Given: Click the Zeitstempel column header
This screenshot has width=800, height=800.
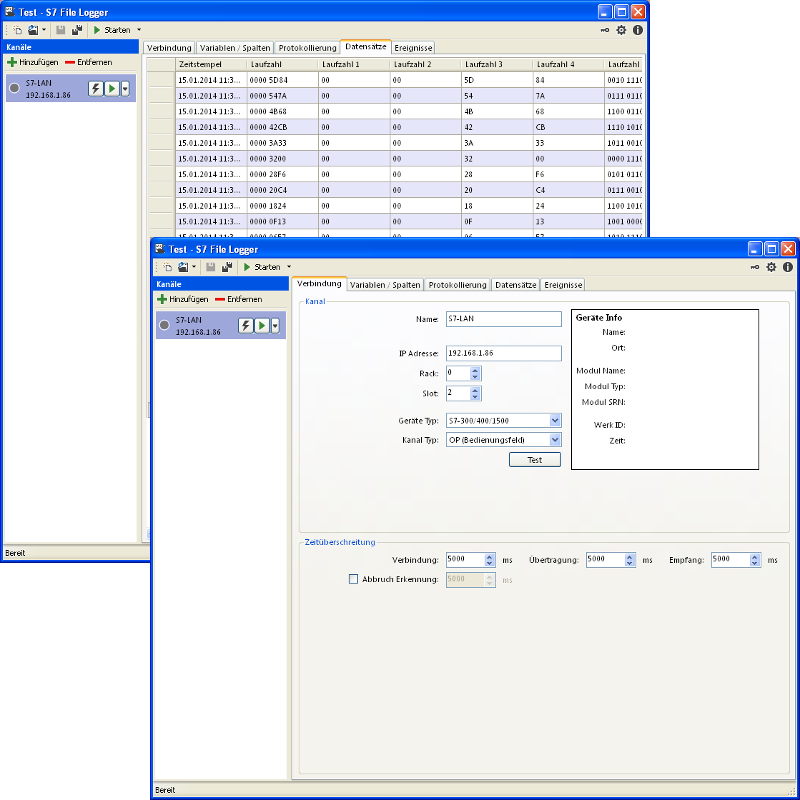Looking at the screenshot, I should 211,64.
